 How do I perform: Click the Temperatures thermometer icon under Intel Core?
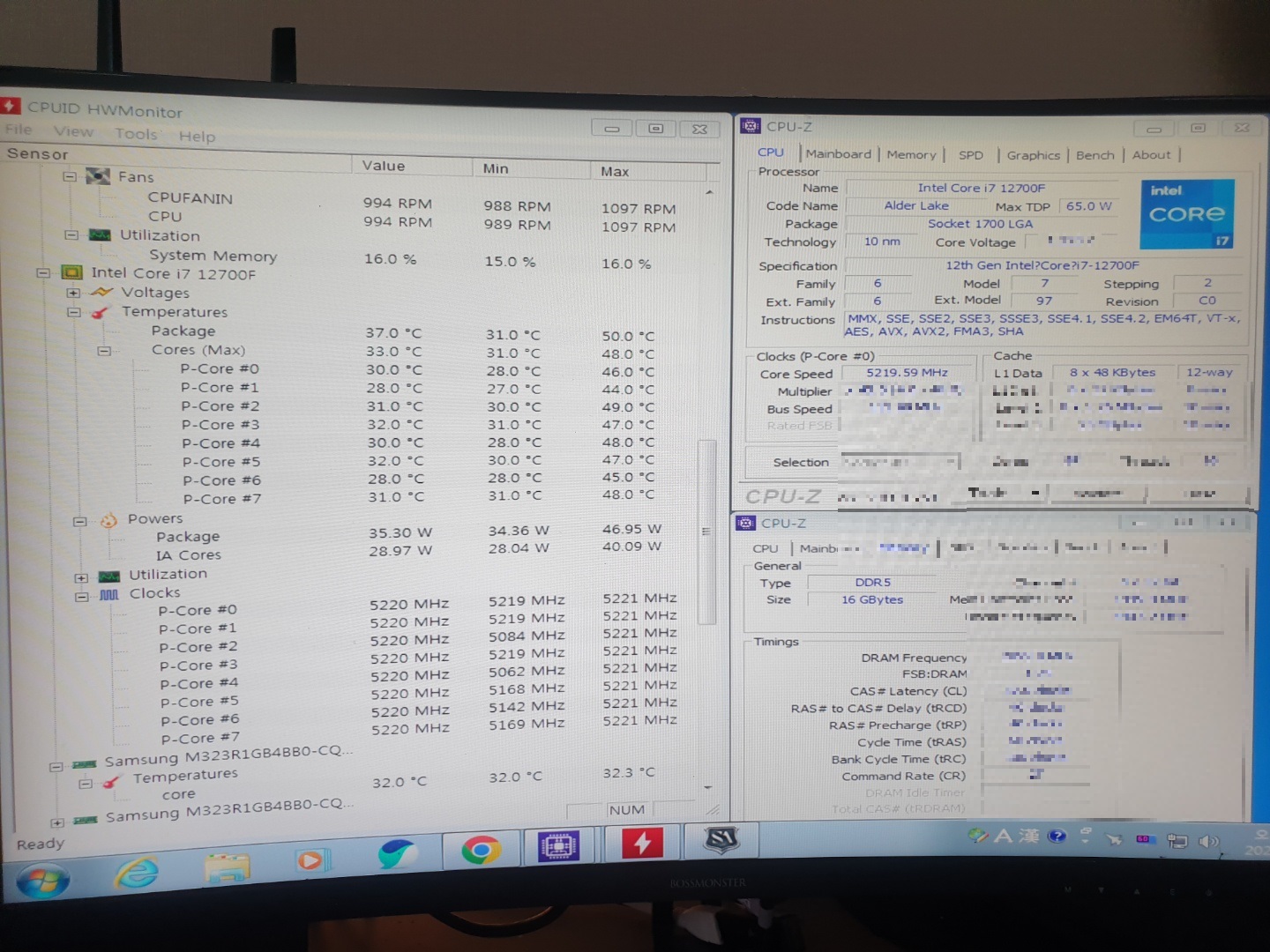[x=101, y=312]
